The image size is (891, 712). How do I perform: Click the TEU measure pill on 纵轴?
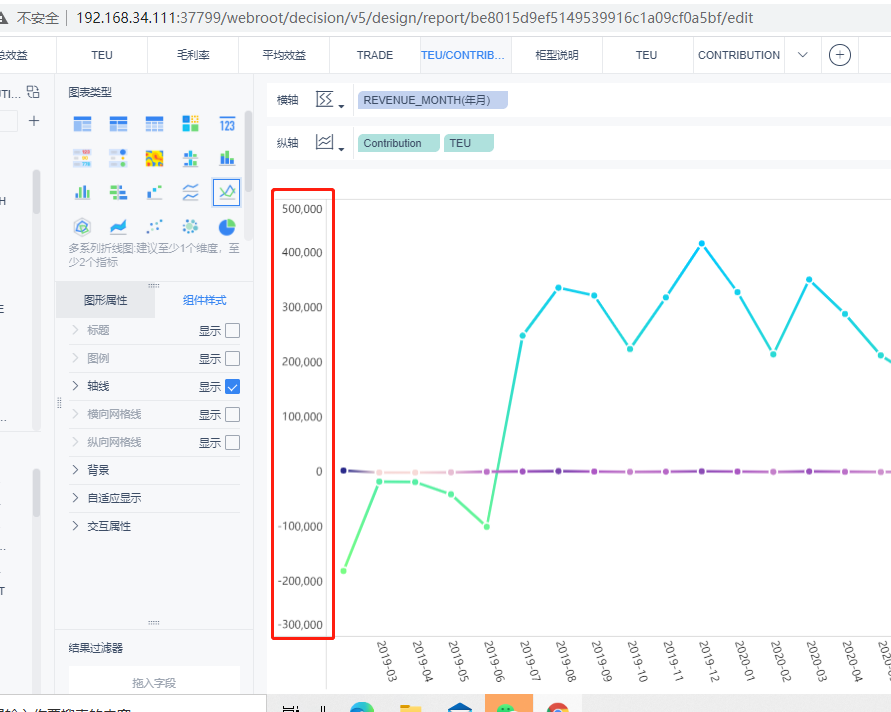[x=469, y=143]
